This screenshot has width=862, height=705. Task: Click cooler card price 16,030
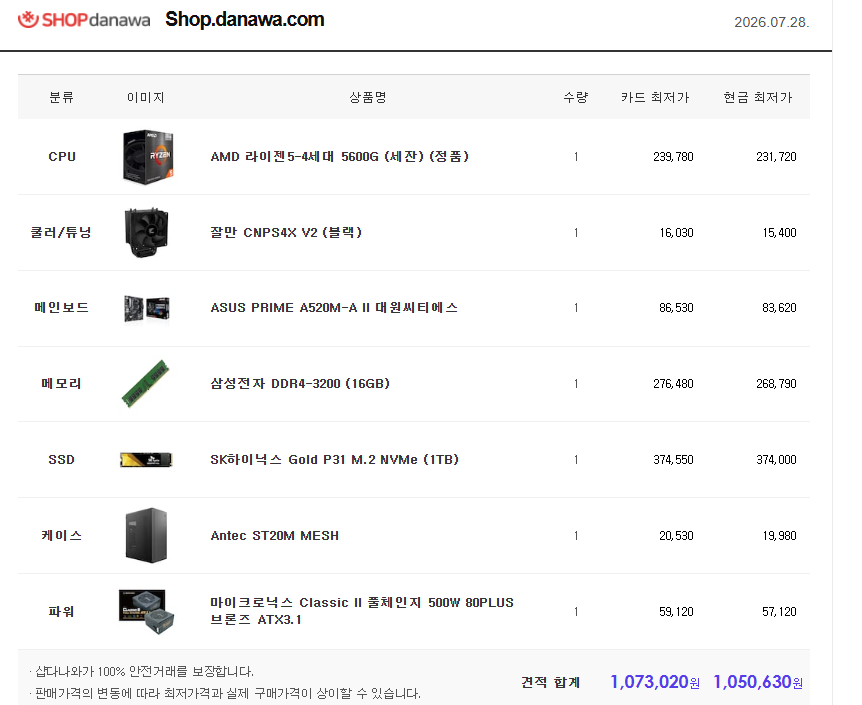[x=676, y=233]
